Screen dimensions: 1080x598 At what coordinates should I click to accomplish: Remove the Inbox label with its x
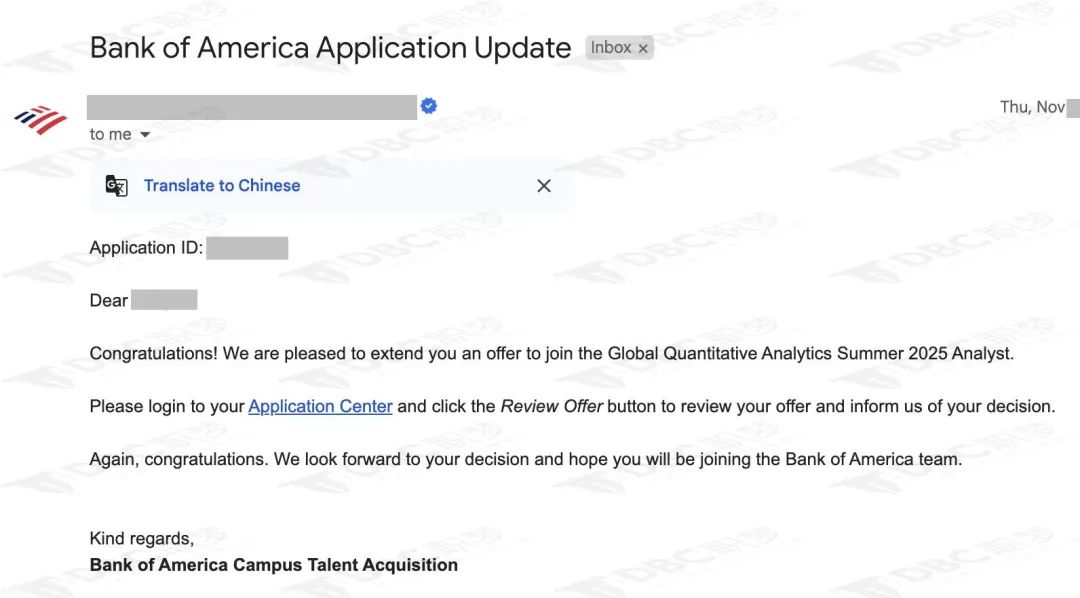click(x=643, y=48)
